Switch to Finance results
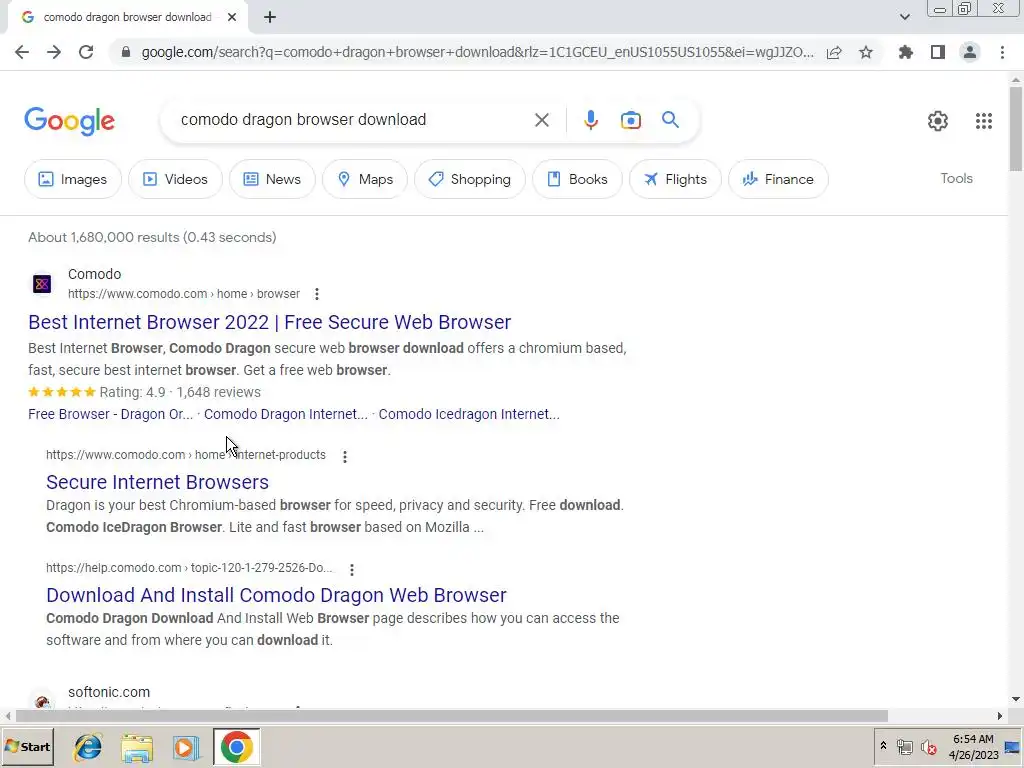Screen dimensions: 1024x768 pyautogui.click(x=778, y=179)
